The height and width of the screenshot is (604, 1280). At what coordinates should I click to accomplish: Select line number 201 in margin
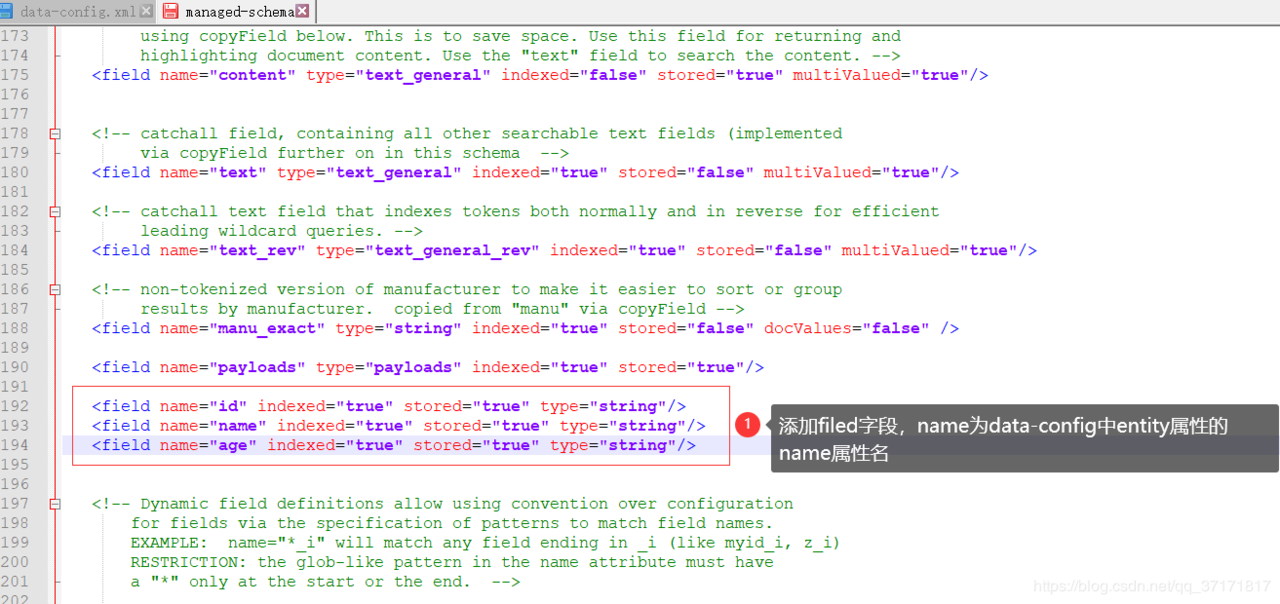15,582
